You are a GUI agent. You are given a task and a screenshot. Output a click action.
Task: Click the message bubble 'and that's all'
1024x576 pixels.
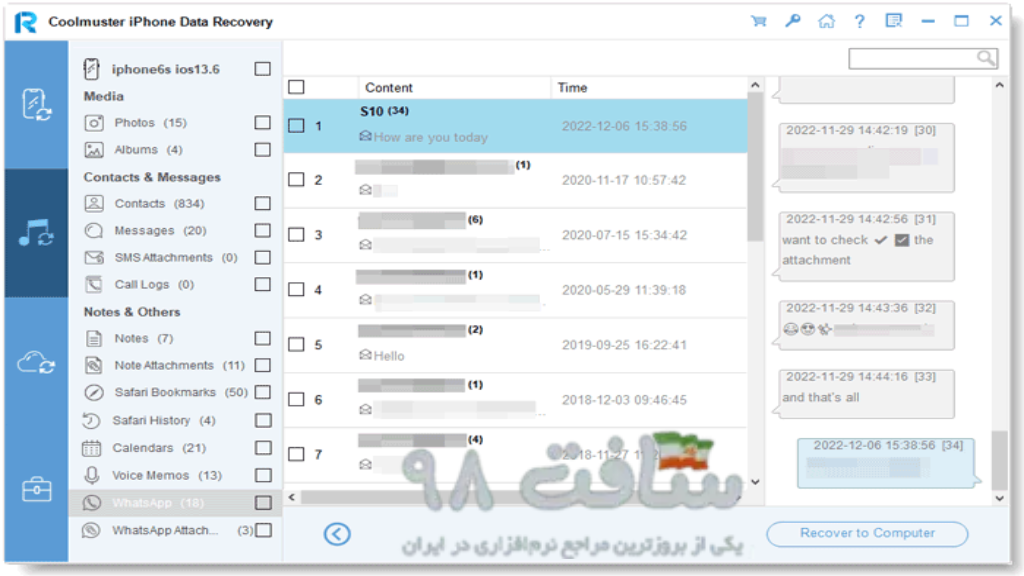pyautogui.click(x=866, y=394)
